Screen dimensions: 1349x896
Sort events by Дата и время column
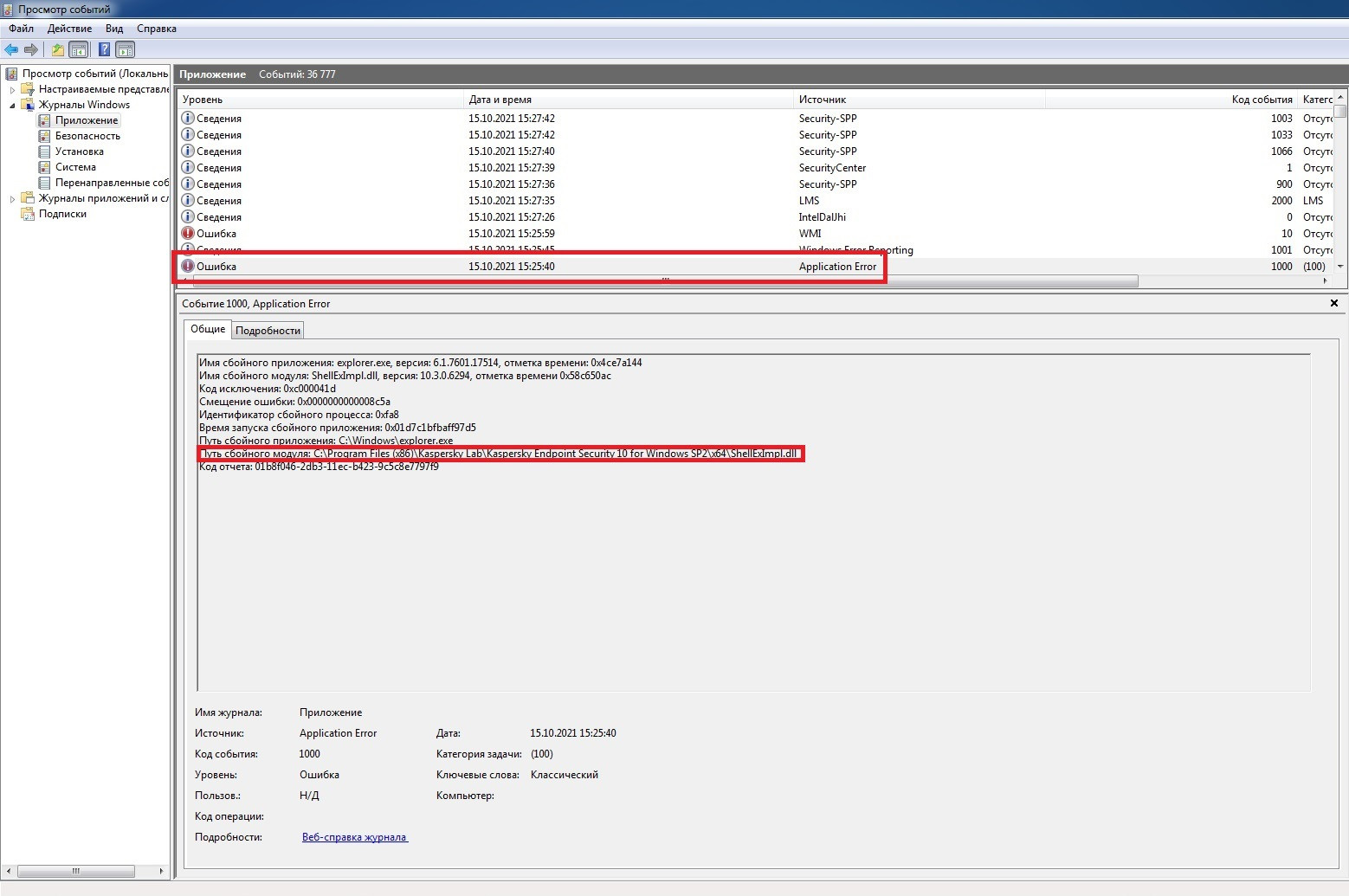click(629, 100)
